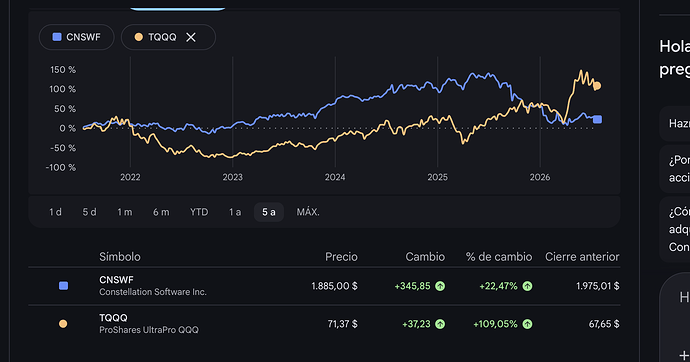Open TQQQ row in the table

coord(324,324)
